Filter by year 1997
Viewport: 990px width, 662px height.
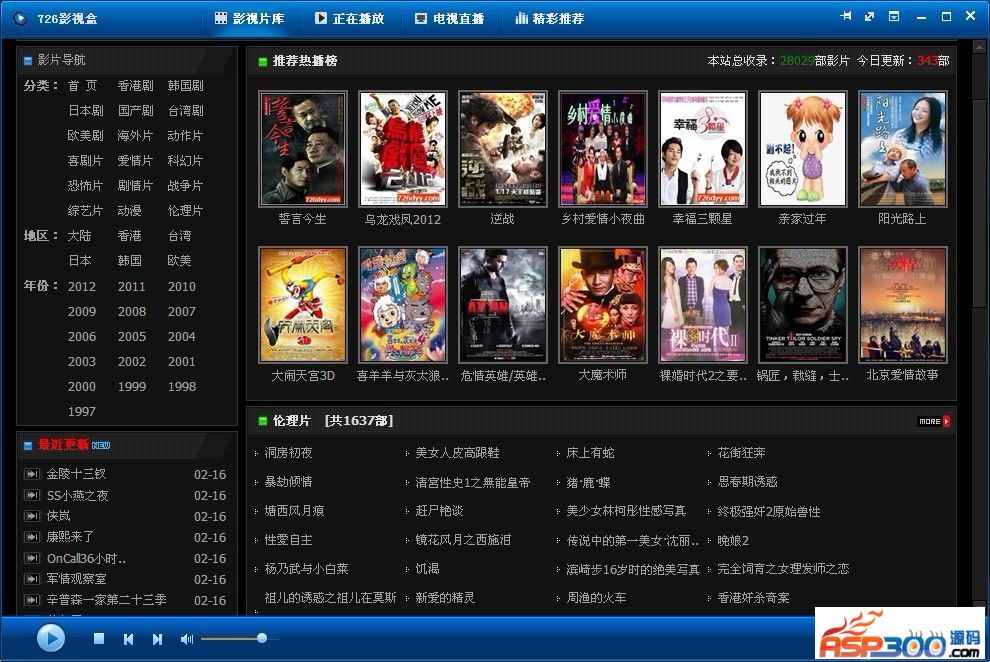82,411
